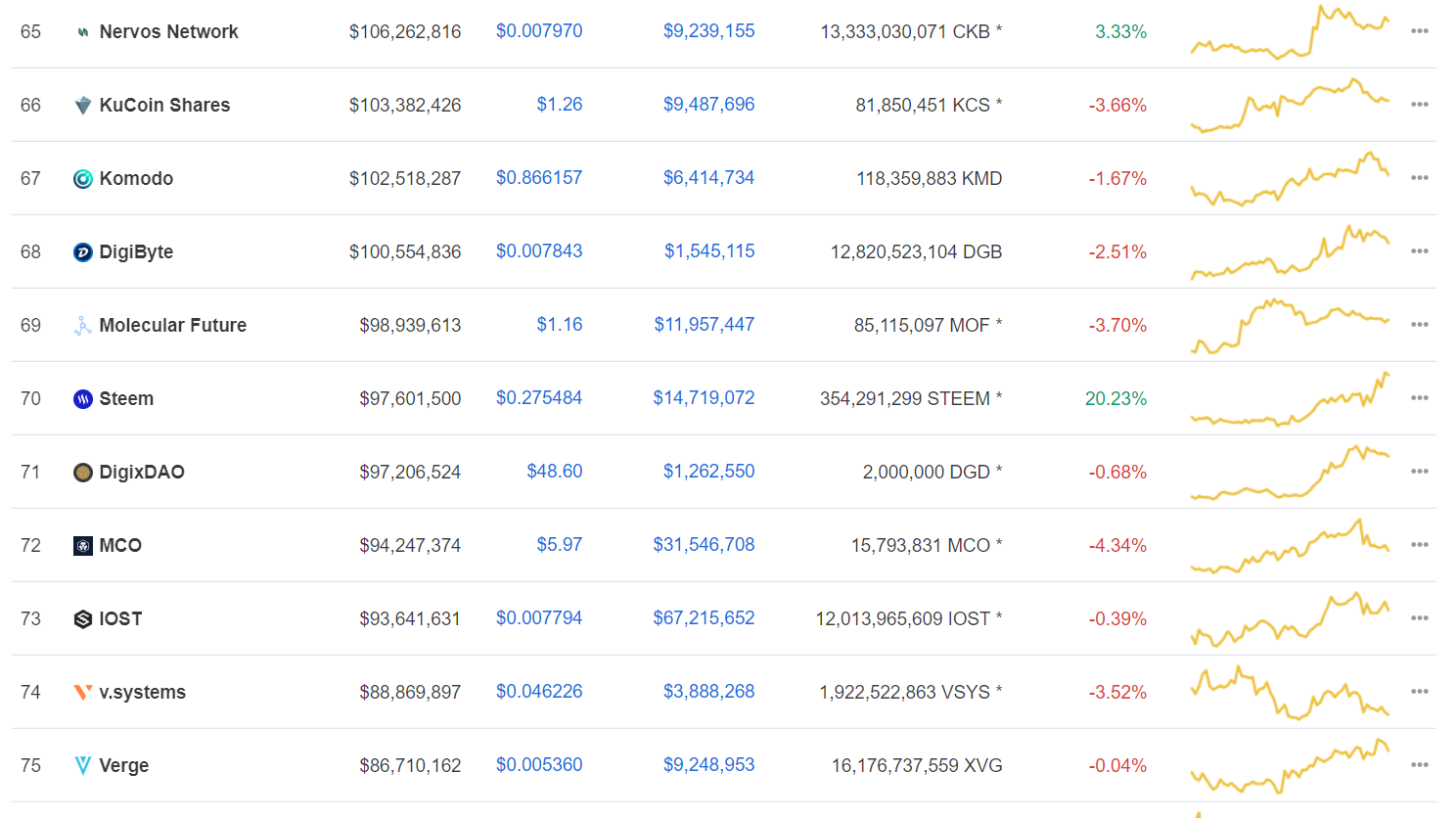The image size is (1456, 818).
Task: Open more options for Komodo row
Action: pyautogui.click(x=1420, y=178)
